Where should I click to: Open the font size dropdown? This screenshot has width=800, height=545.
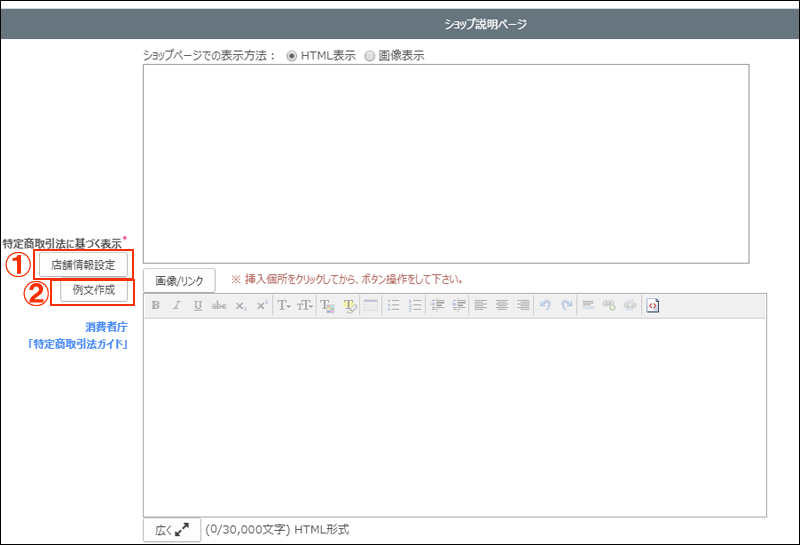tap(305, 305)
